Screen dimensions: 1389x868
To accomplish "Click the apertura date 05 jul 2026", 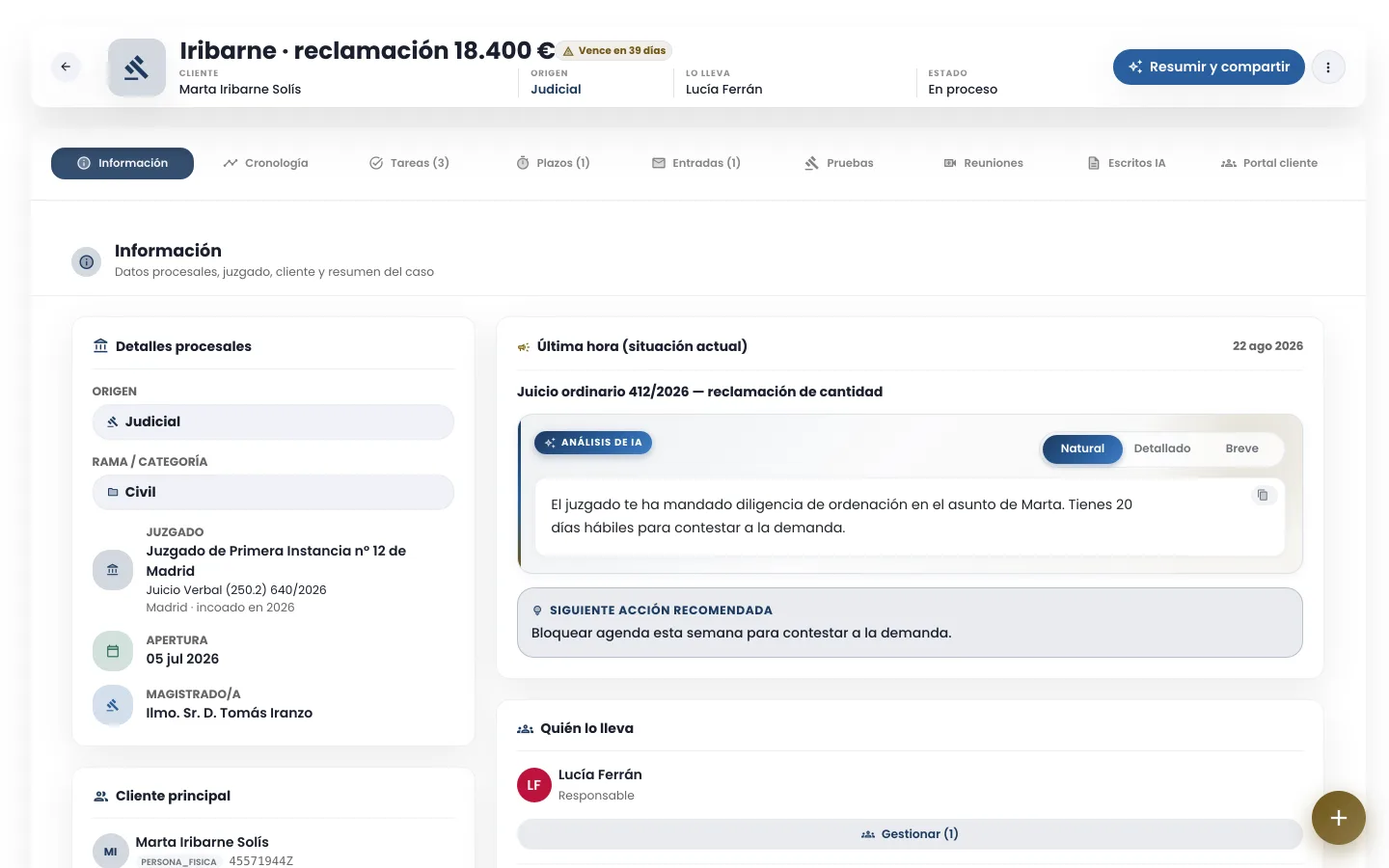I will [x=182, y=659].
